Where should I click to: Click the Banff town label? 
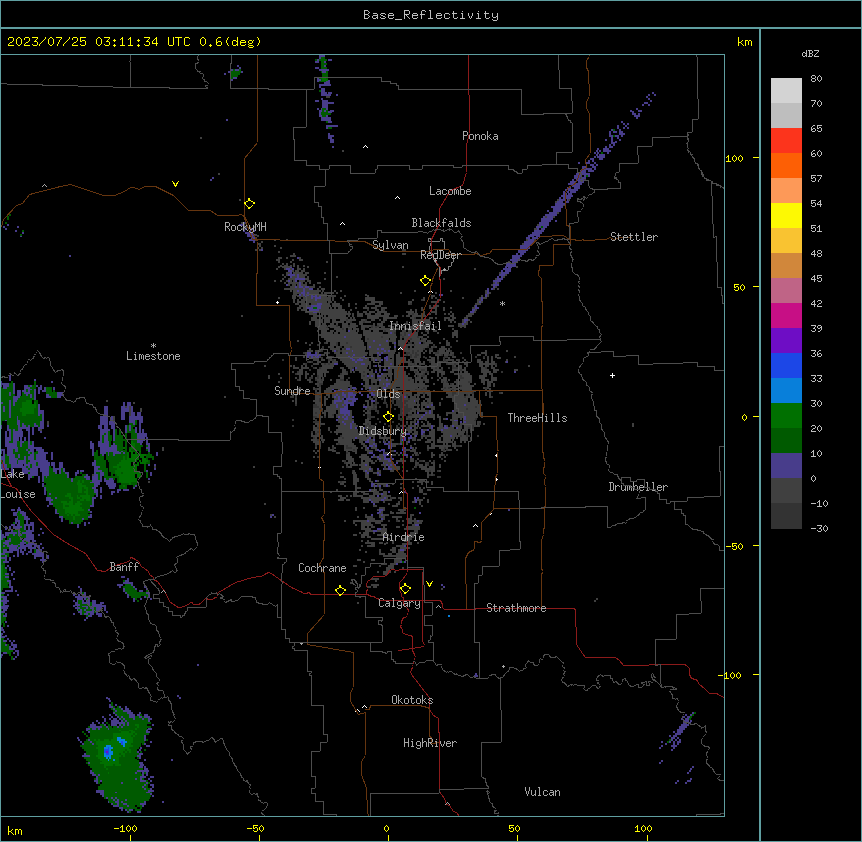[x=124, y=567]
